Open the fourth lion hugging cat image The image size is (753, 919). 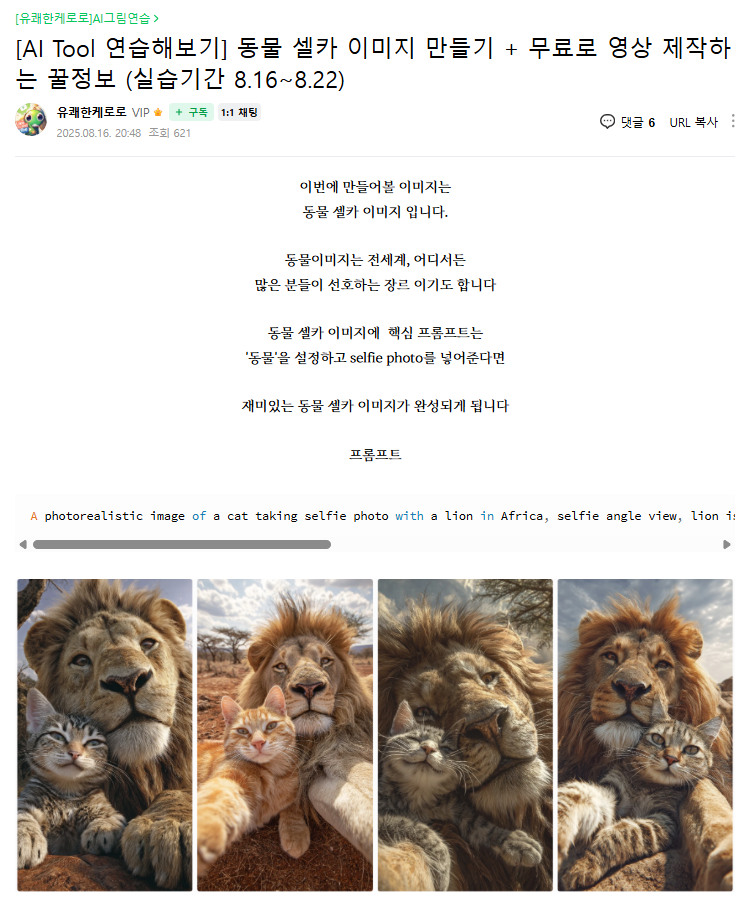pyautogui.click(x=645, y=735)
